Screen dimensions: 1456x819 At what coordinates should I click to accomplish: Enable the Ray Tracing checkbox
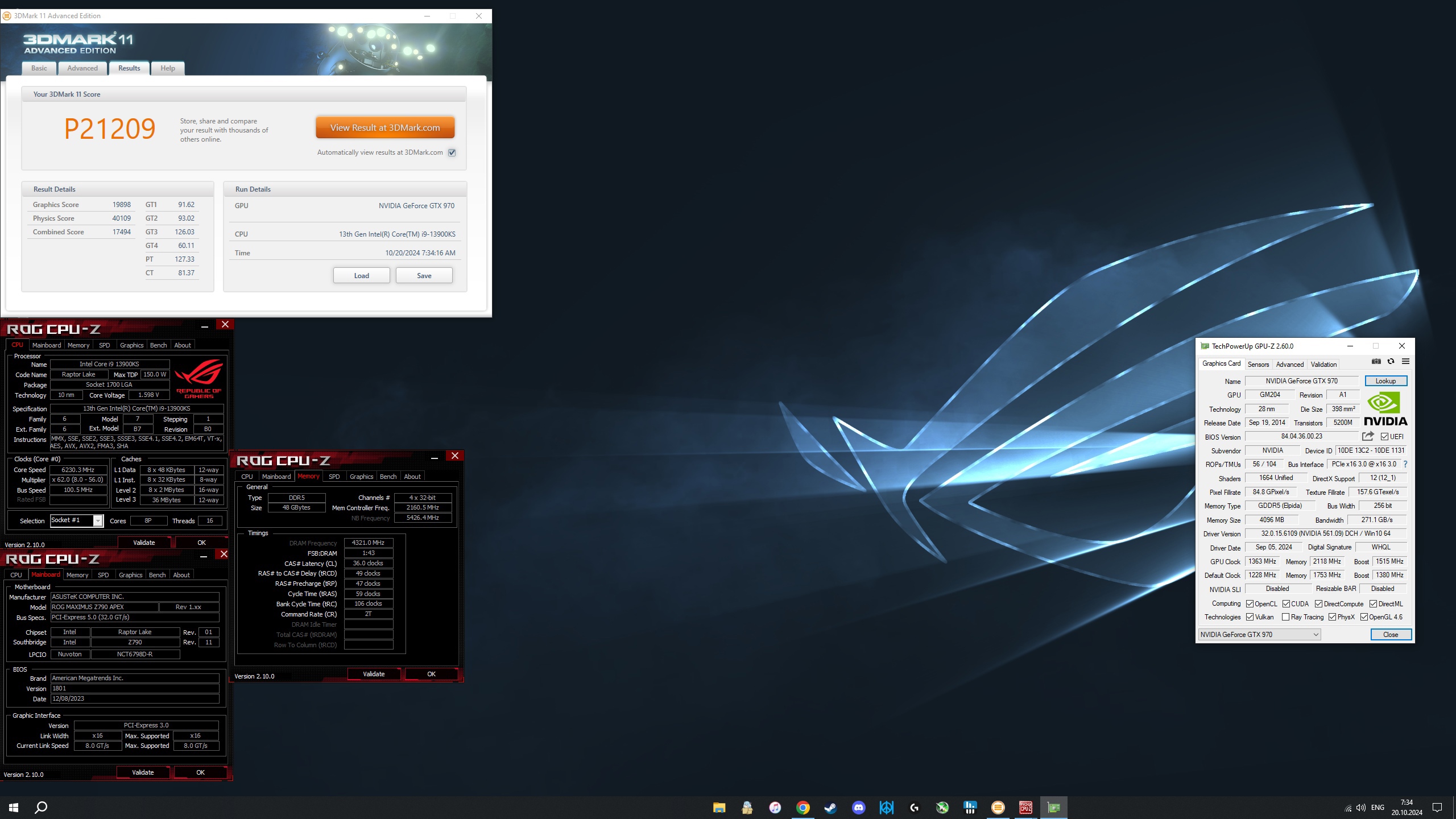(1285, 617)
